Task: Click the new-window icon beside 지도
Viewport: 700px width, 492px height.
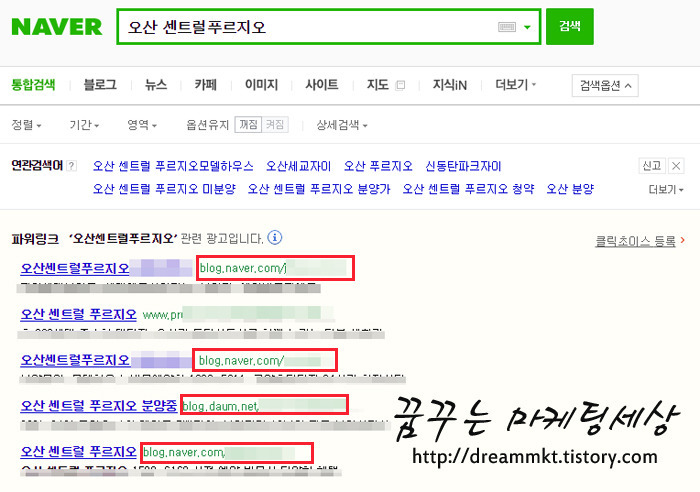Action: tap(400, 85)
